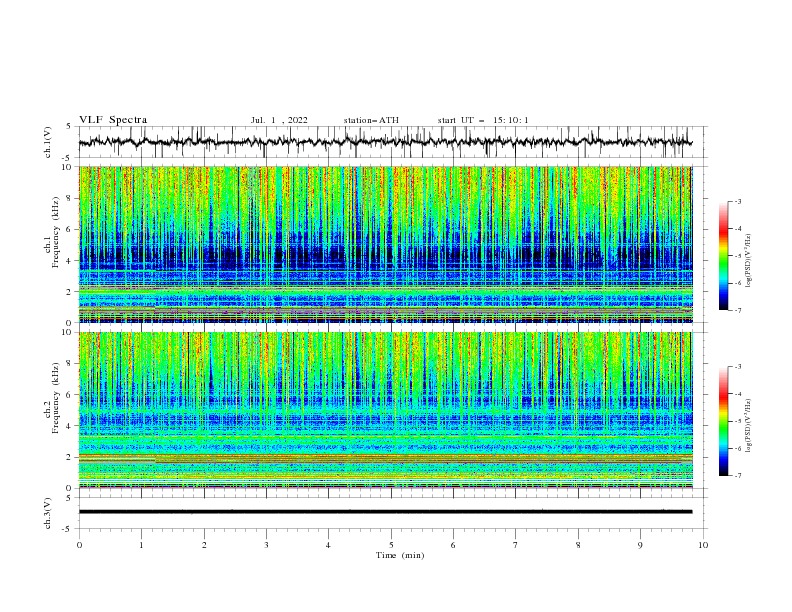Click the upper PSD color bar
792x612 pixels.
pos(724,256)
